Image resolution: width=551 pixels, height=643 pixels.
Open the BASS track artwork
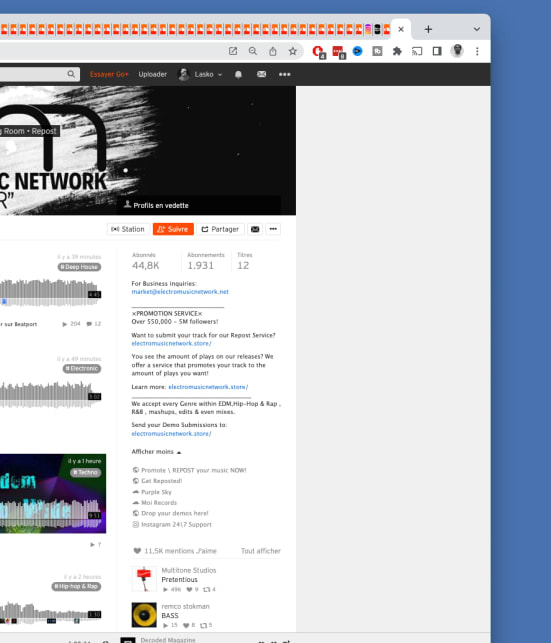[x=144, y=615]
